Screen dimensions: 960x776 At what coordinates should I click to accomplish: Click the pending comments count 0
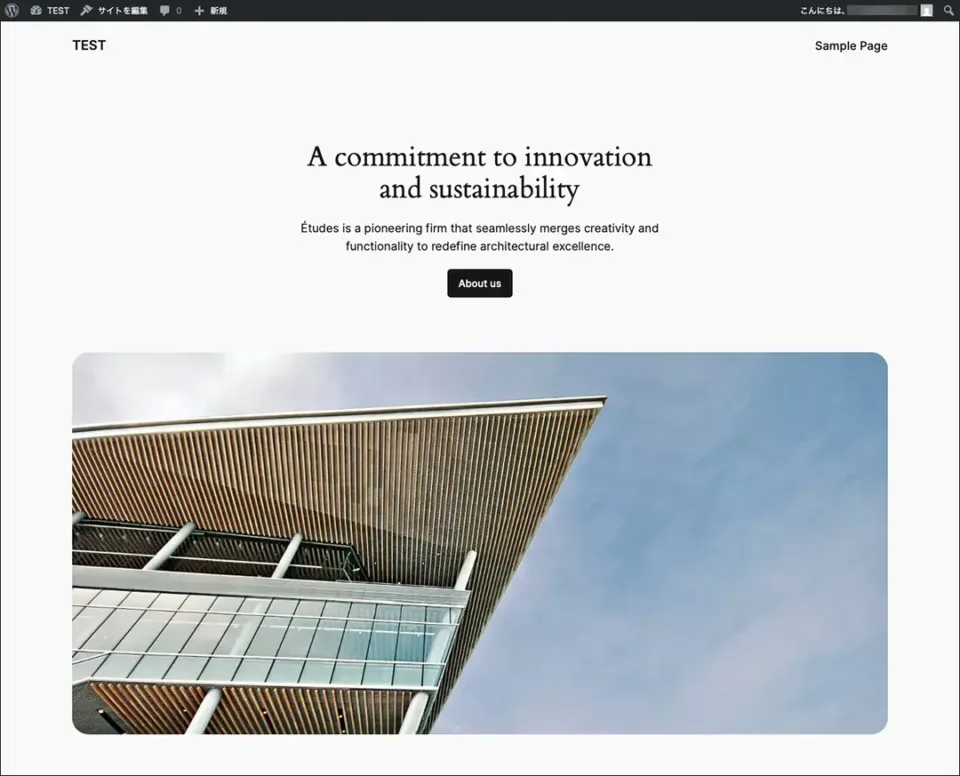[x=179, y=10]
